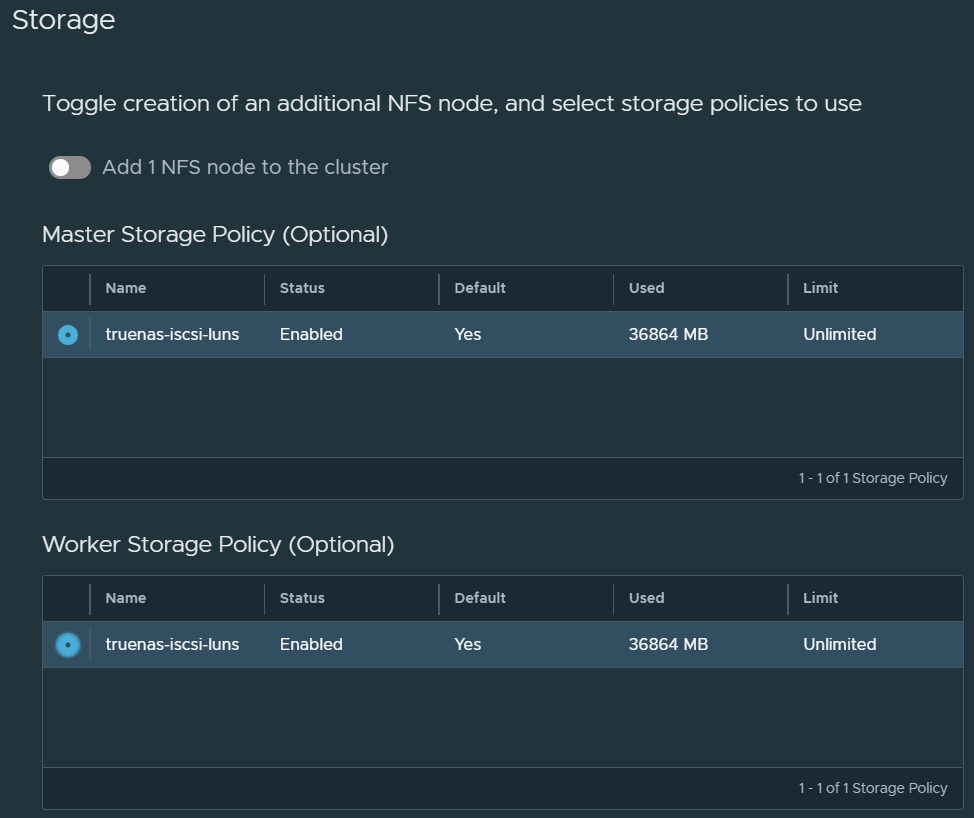Image resolution: width=974 pixels, height=818 pixels.
Task: Click truenas-iscsi-luns name in Worker table row
Action: pyautogui.click(x=172, y=645)
